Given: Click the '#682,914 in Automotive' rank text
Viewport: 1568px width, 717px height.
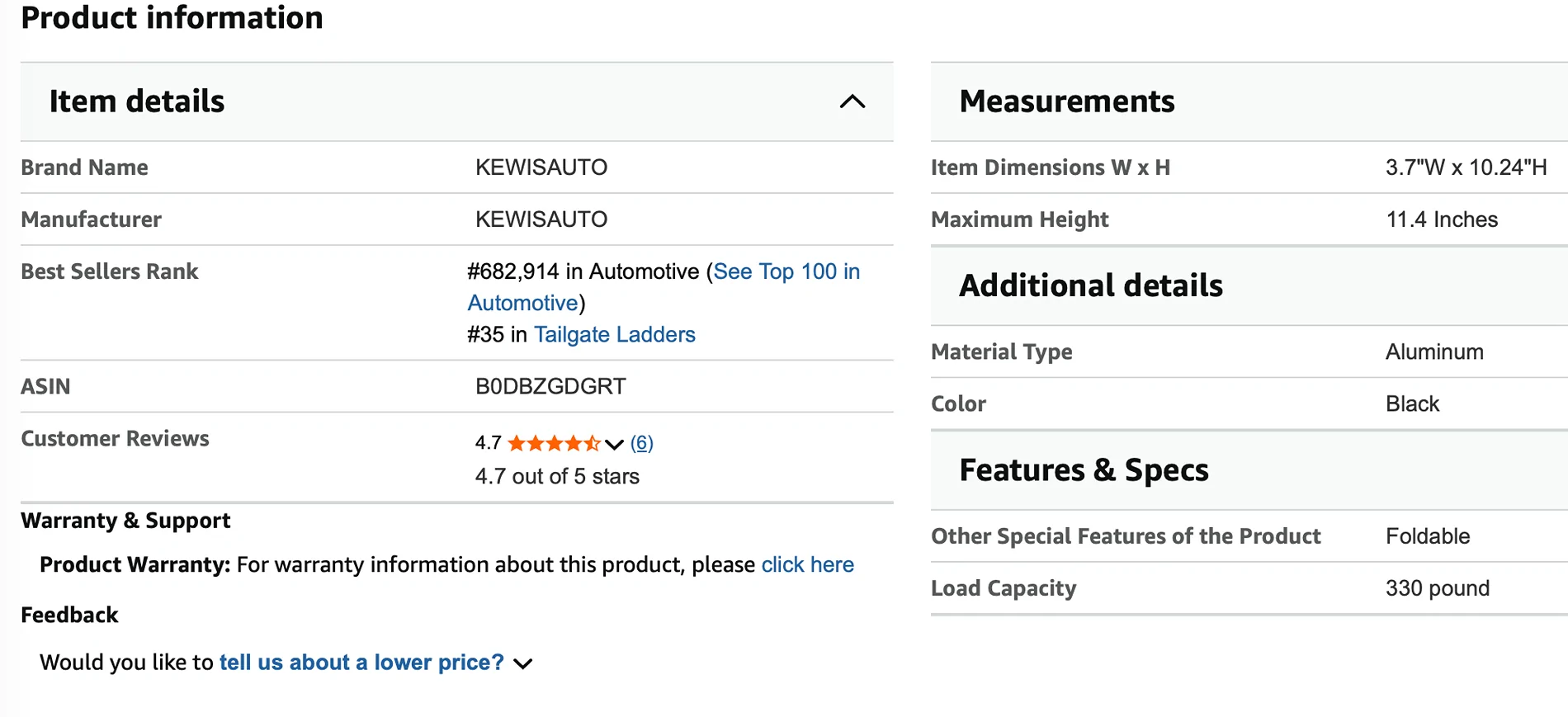Looking at the screenshot, I should [x=583, y=271].
